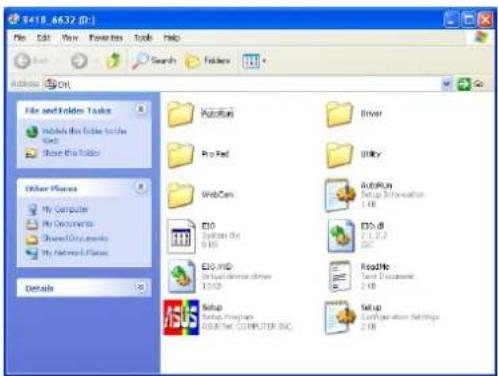Screen dimensions: 498x376
Task: Select the Setup configuration settings file icon
Action: pos(340,317)
